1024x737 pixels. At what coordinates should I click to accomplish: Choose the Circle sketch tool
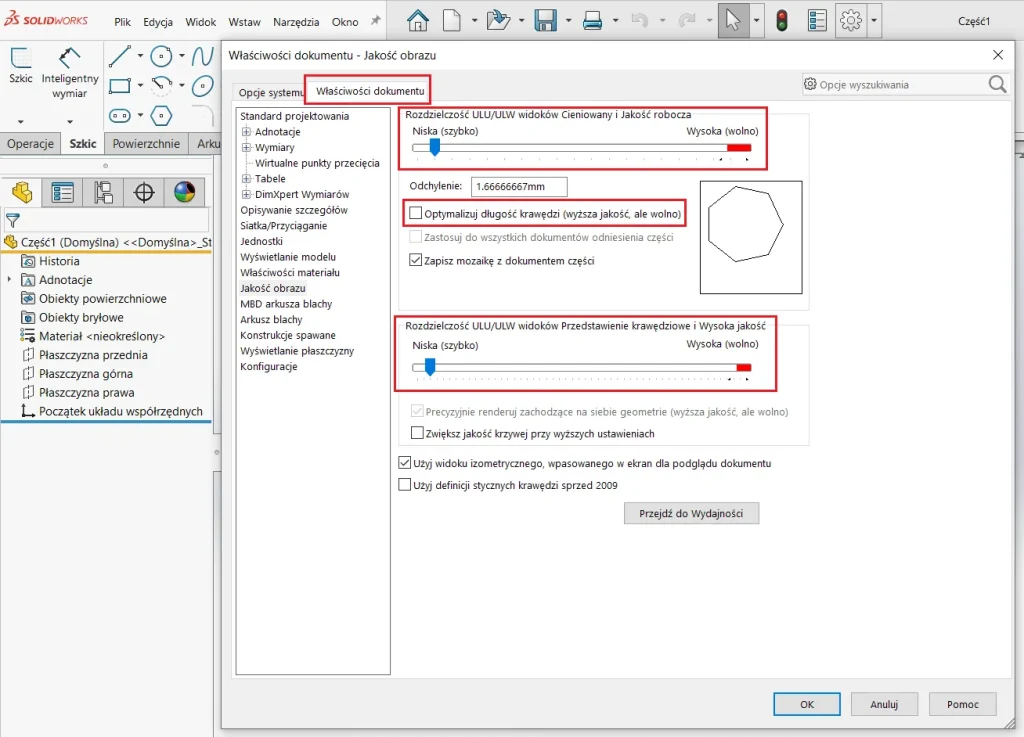coord(161,56)
